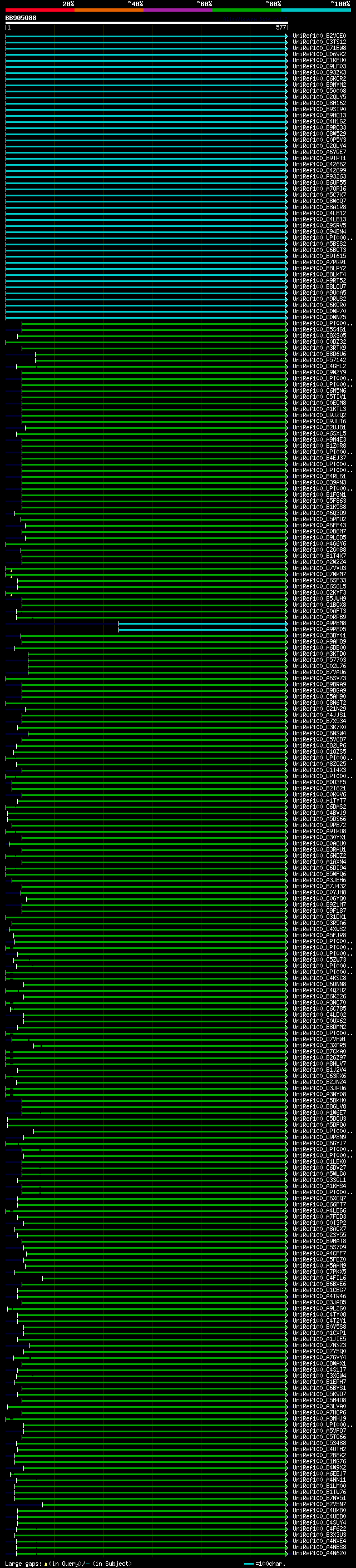356x1568 pixels.
Task: Select the UniRef100_A1KTL3 hit
Action: [319, 409]
